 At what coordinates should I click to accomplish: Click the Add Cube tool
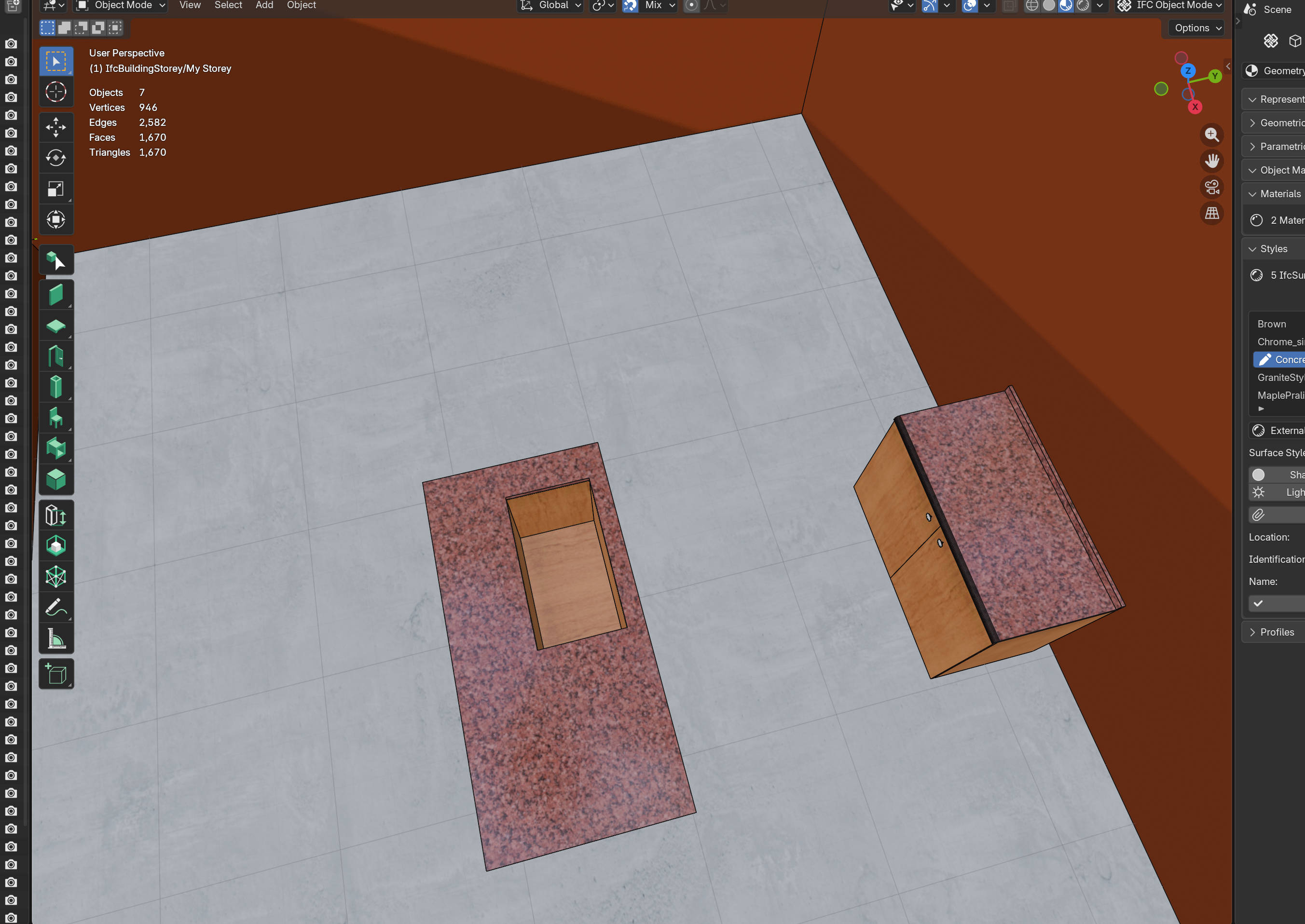point(56,674)
